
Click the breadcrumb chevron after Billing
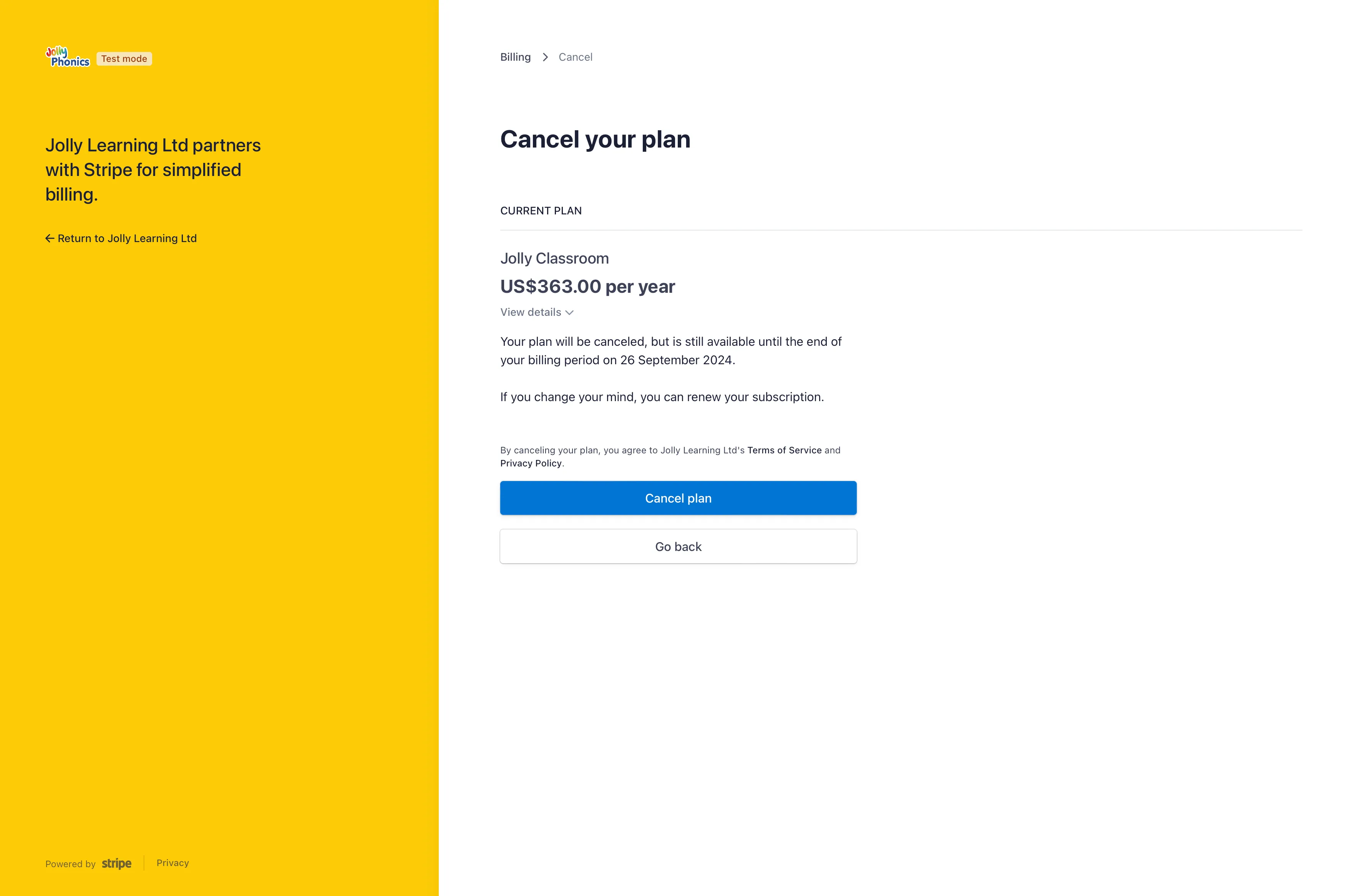(x=545, y=57)
